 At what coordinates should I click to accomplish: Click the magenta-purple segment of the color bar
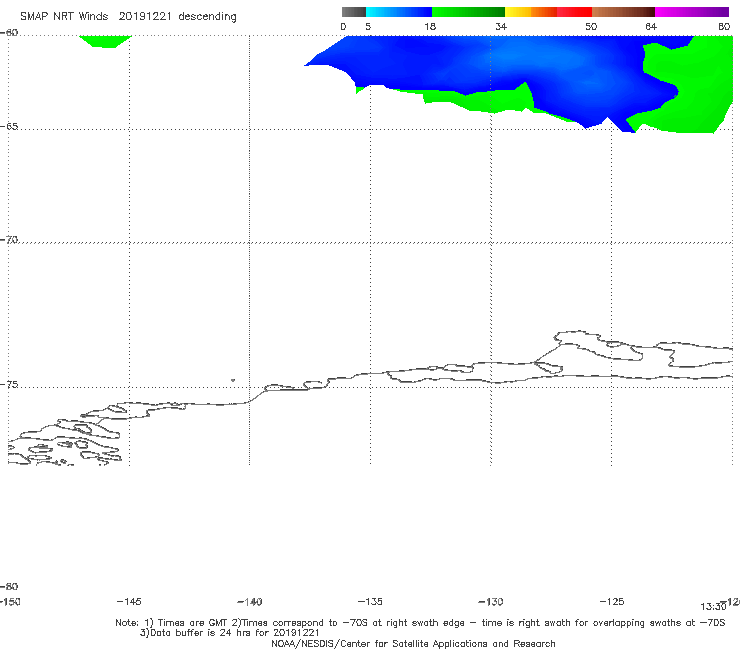[x=692, y=12]
